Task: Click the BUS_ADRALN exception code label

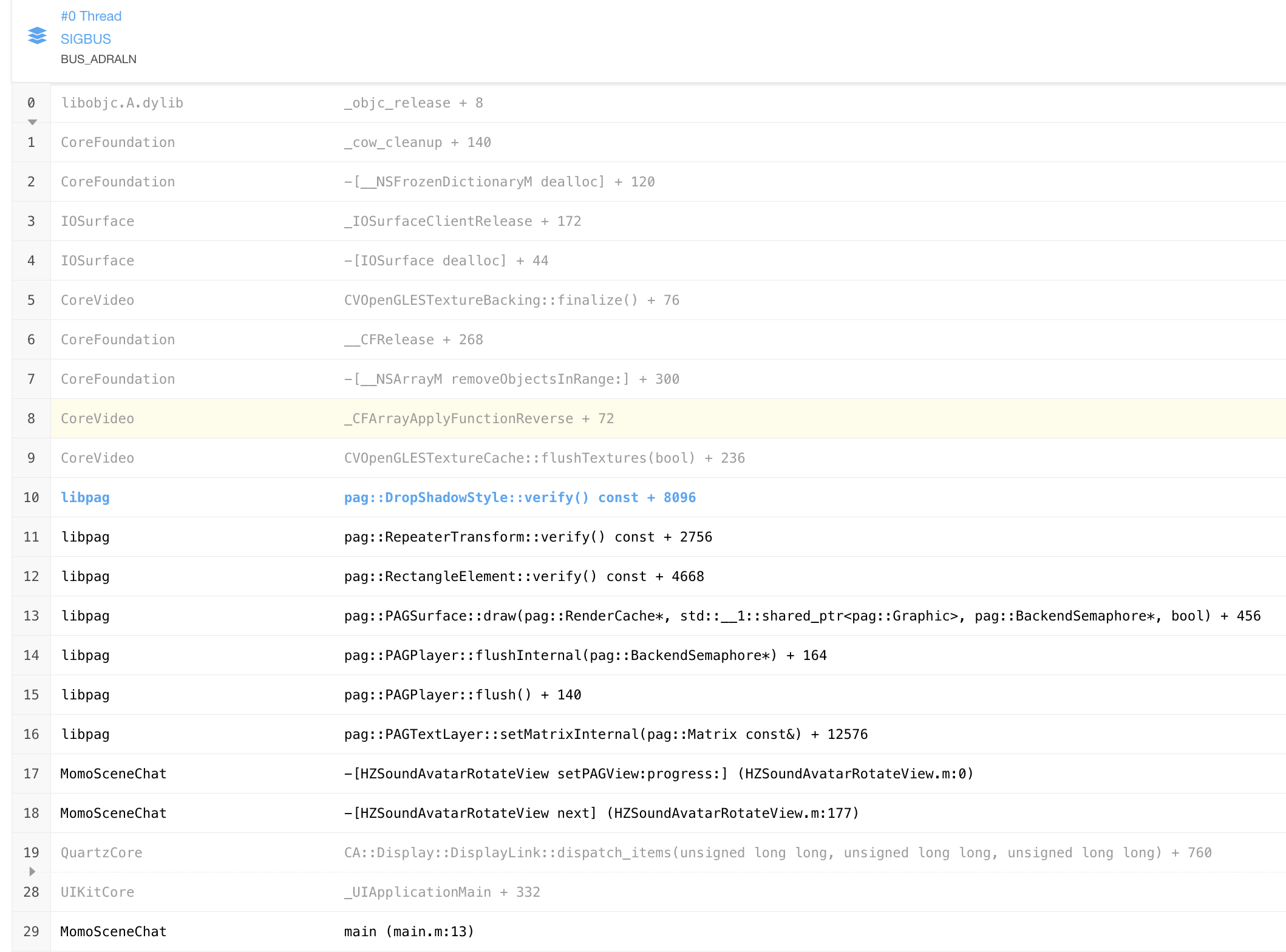Action: coord(98,59)
